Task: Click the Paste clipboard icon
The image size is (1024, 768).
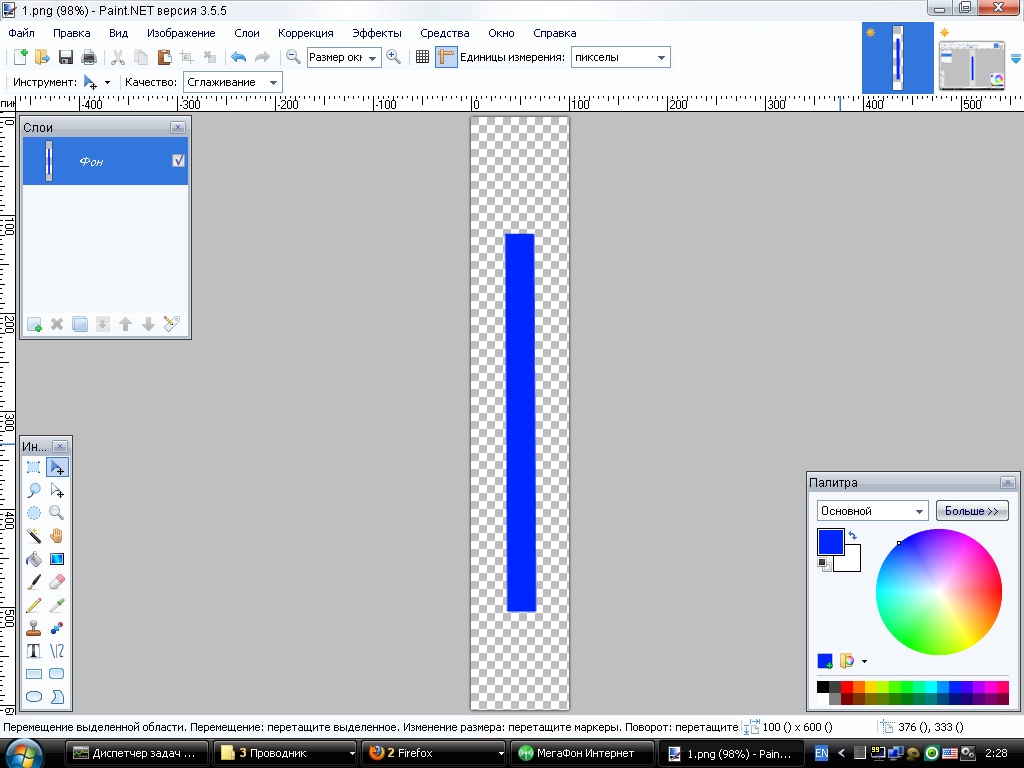Action: coord(165,57)
